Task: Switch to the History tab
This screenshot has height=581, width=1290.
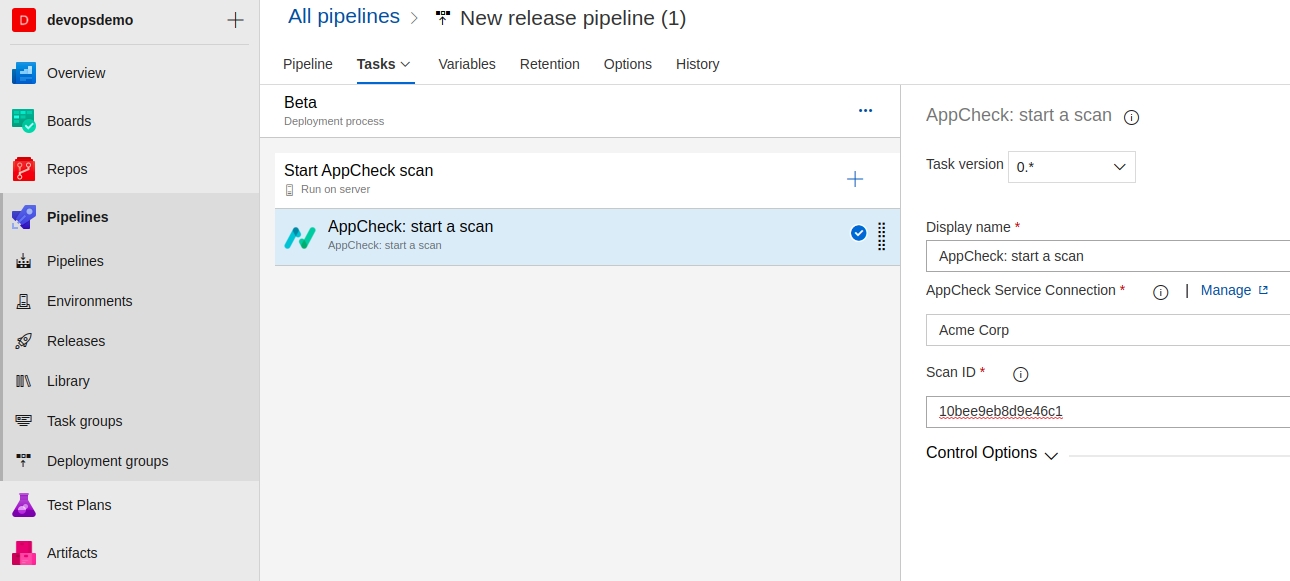Action: click(697, 63)
